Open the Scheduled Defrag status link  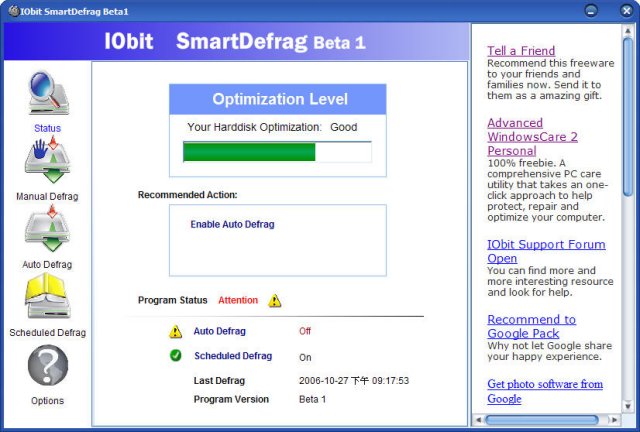232,356
